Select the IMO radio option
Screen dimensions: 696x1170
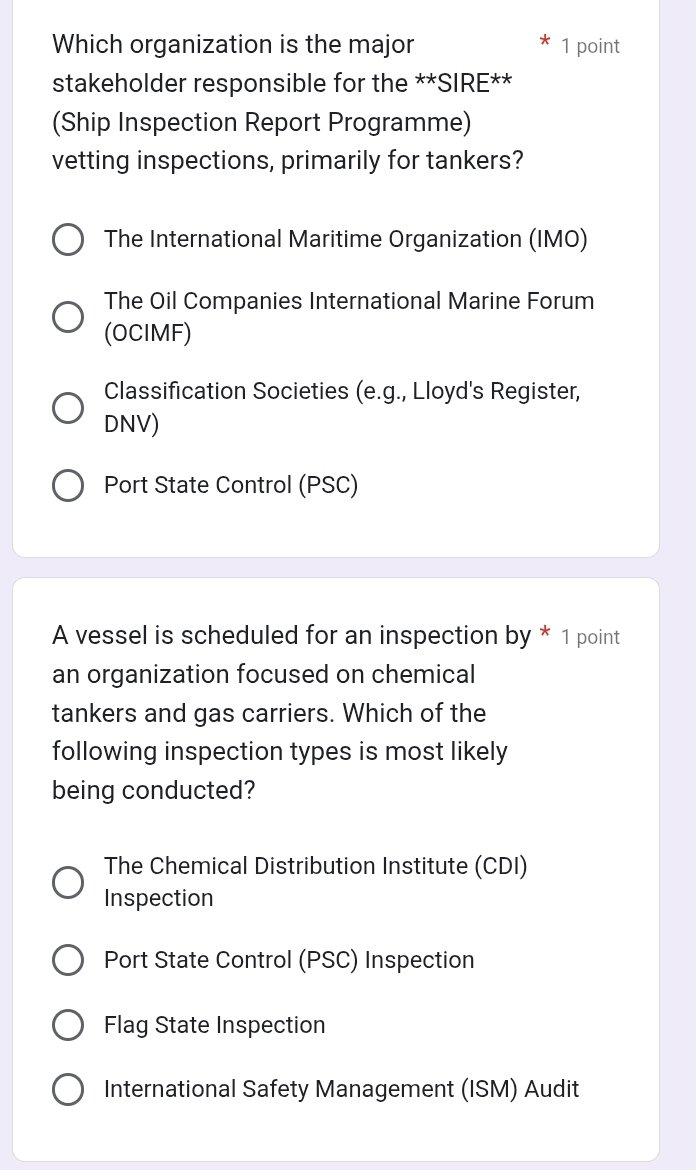(68, 240)
